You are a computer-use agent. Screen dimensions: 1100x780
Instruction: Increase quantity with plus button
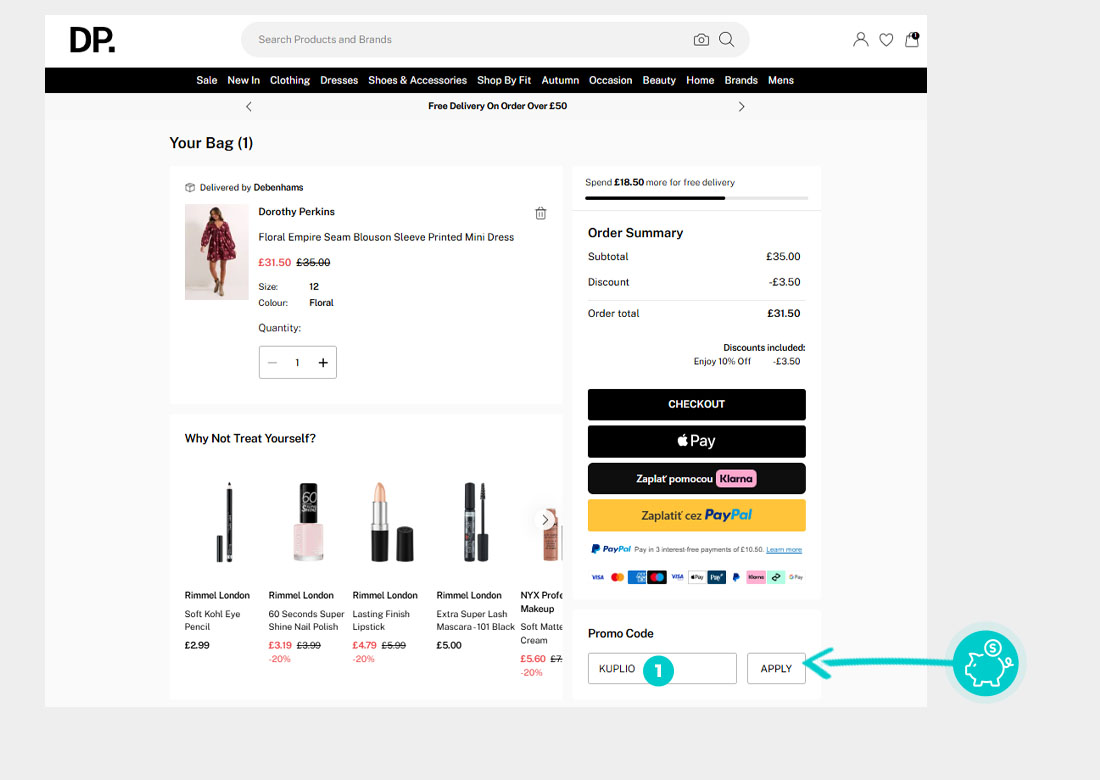click(x=323, y=363)
